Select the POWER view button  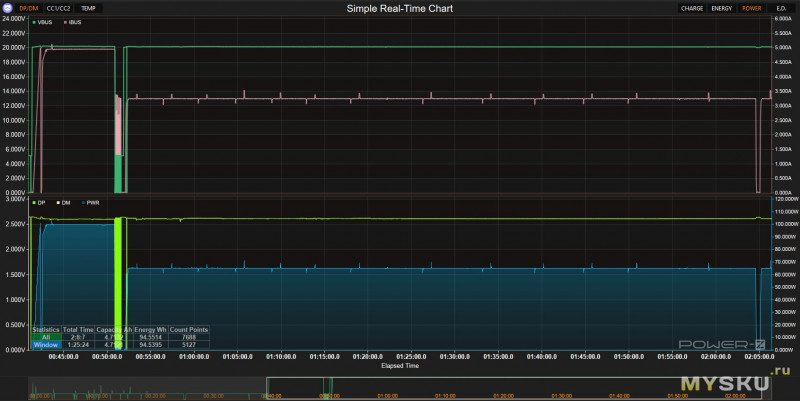click(x=751, y=8)
